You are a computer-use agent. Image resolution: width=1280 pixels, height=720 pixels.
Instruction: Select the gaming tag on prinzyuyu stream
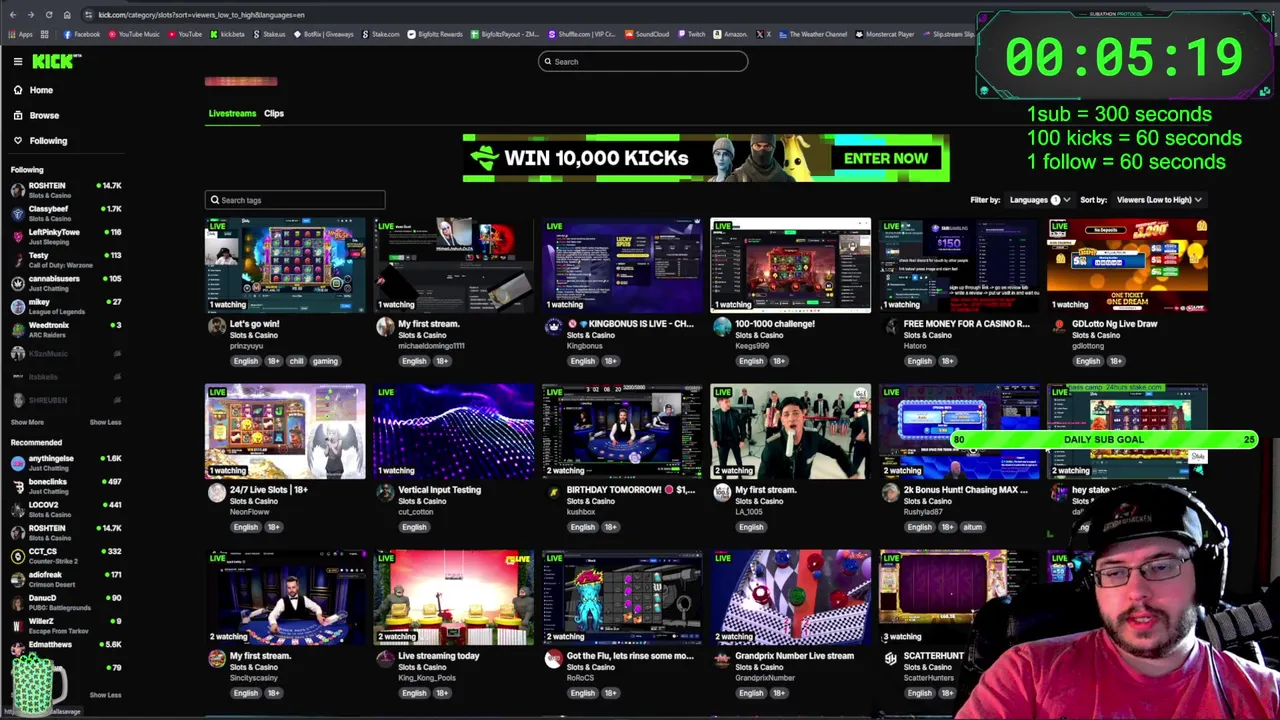[325, 361]
